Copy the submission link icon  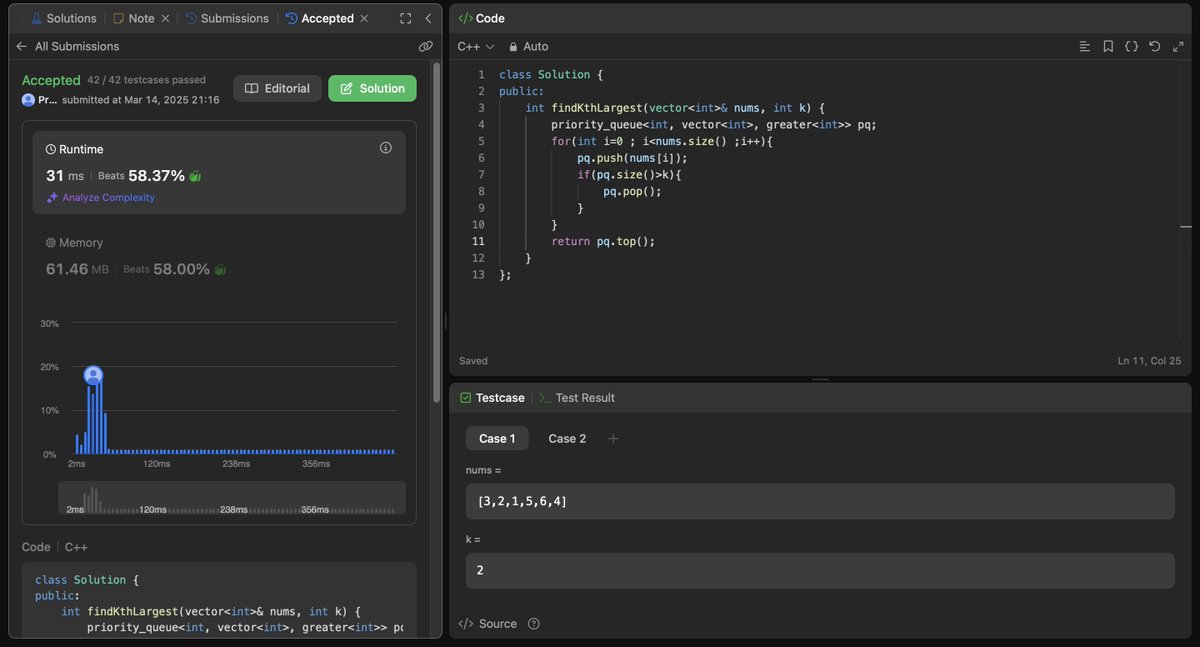425,46
